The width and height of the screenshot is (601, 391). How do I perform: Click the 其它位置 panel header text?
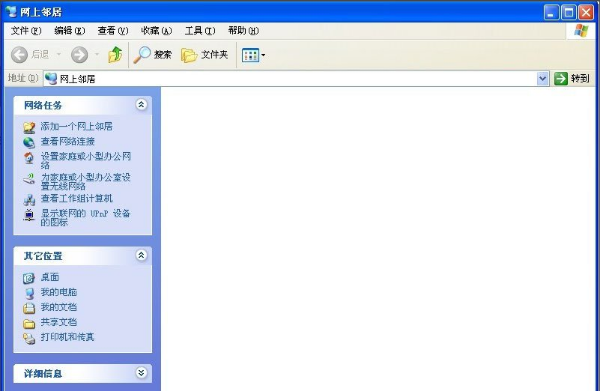click(x=43, y=256)
